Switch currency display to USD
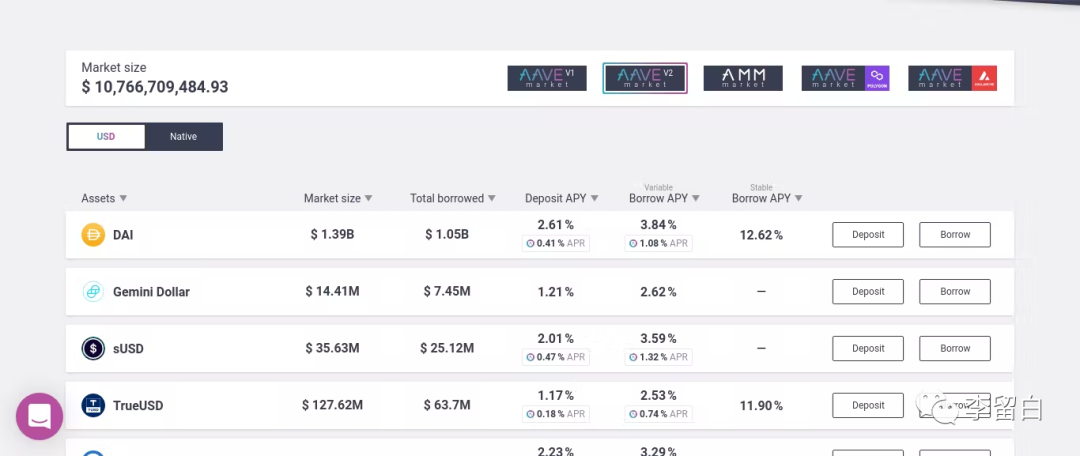 pyautogui.click(x=106, y=136)
